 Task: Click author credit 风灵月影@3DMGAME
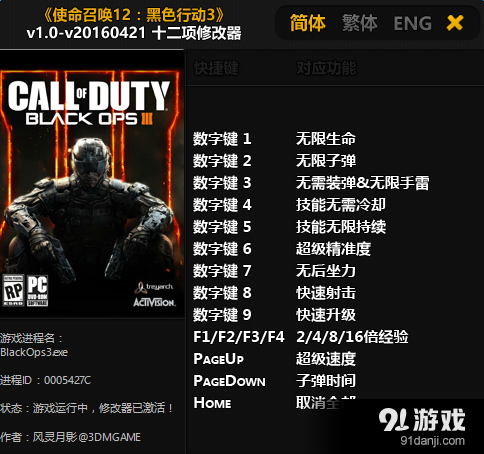click(x=86, y=437)
